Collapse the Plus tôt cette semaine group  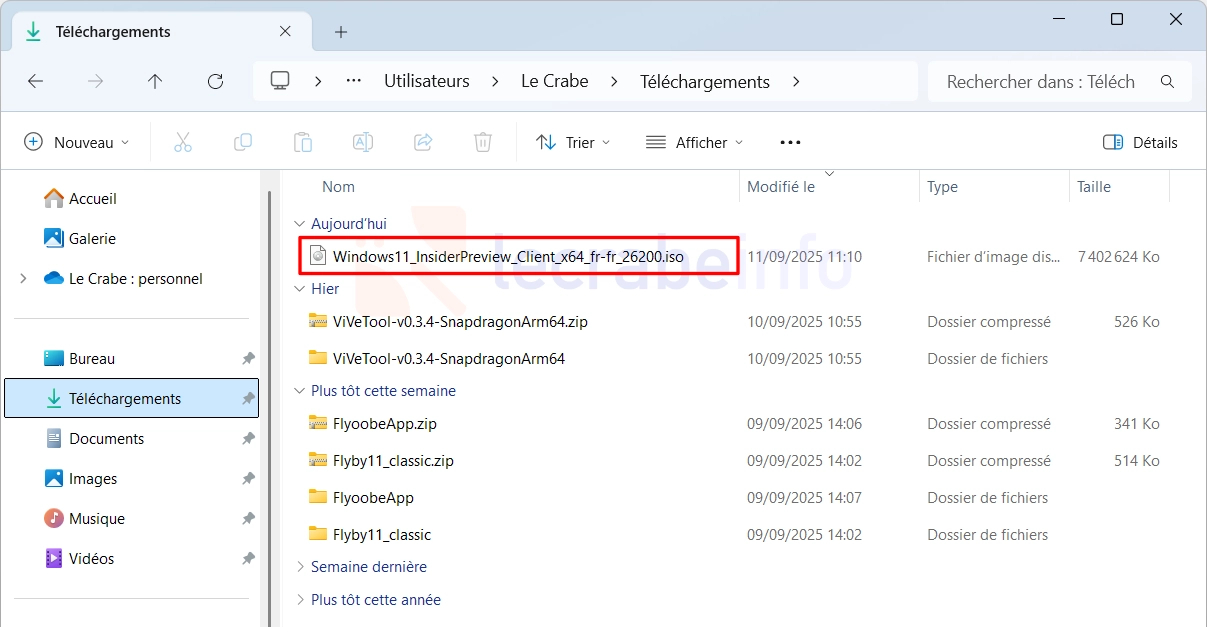coord(299,391)
